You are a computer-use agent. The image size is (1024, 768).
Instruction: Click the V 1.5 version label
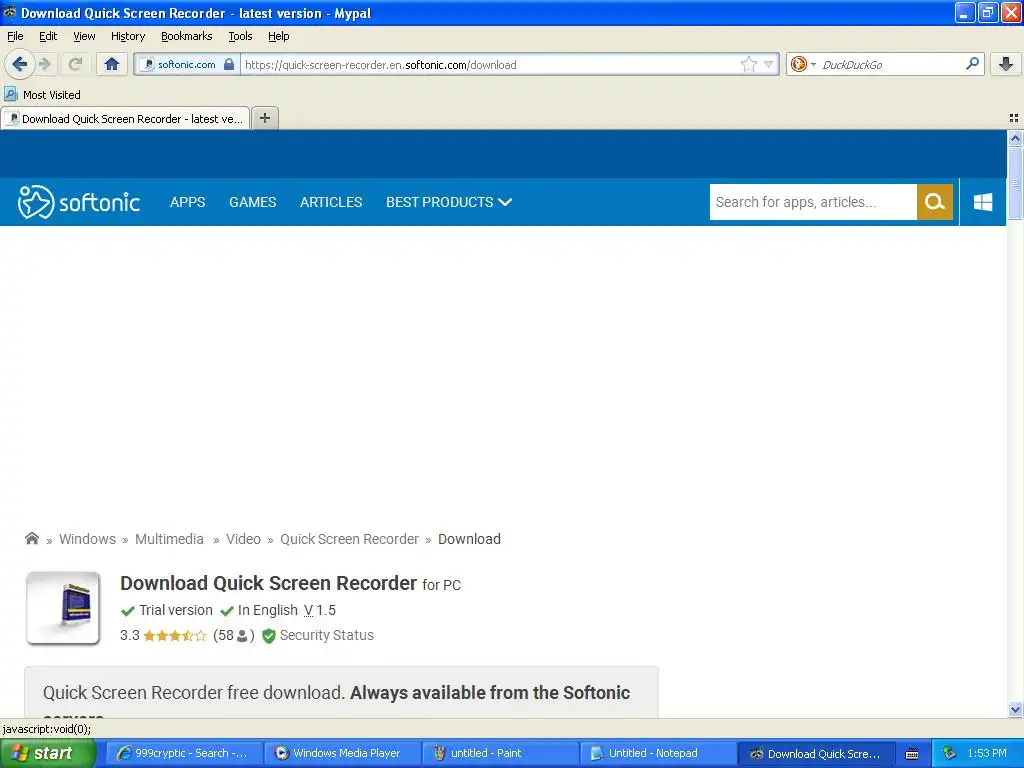point(319,610)
